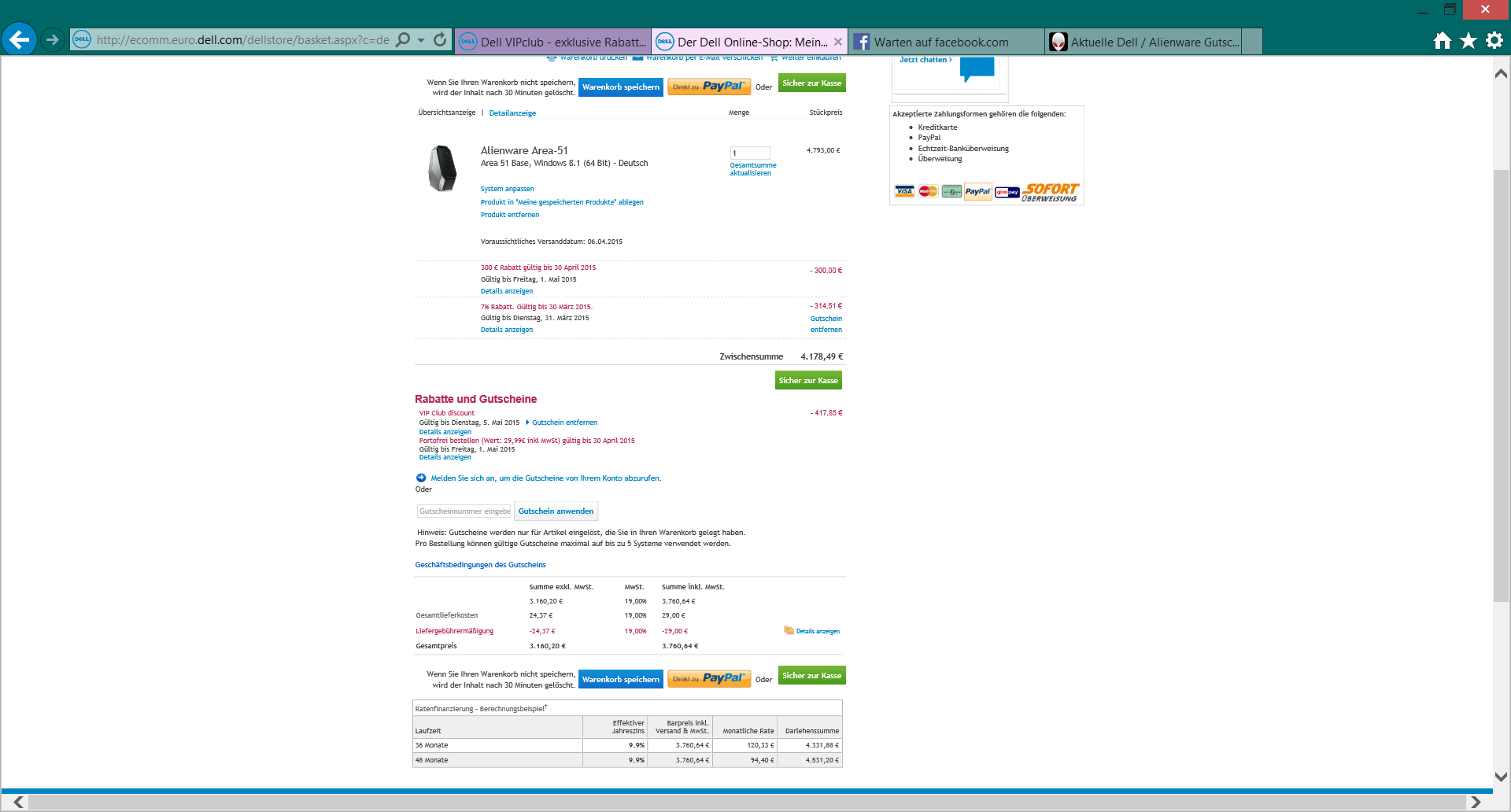Remove VIP Club discount via Gutschein entfernen
Image resolution: width=1511 pixels, height=812 pixels.
(x=564, y=423)
